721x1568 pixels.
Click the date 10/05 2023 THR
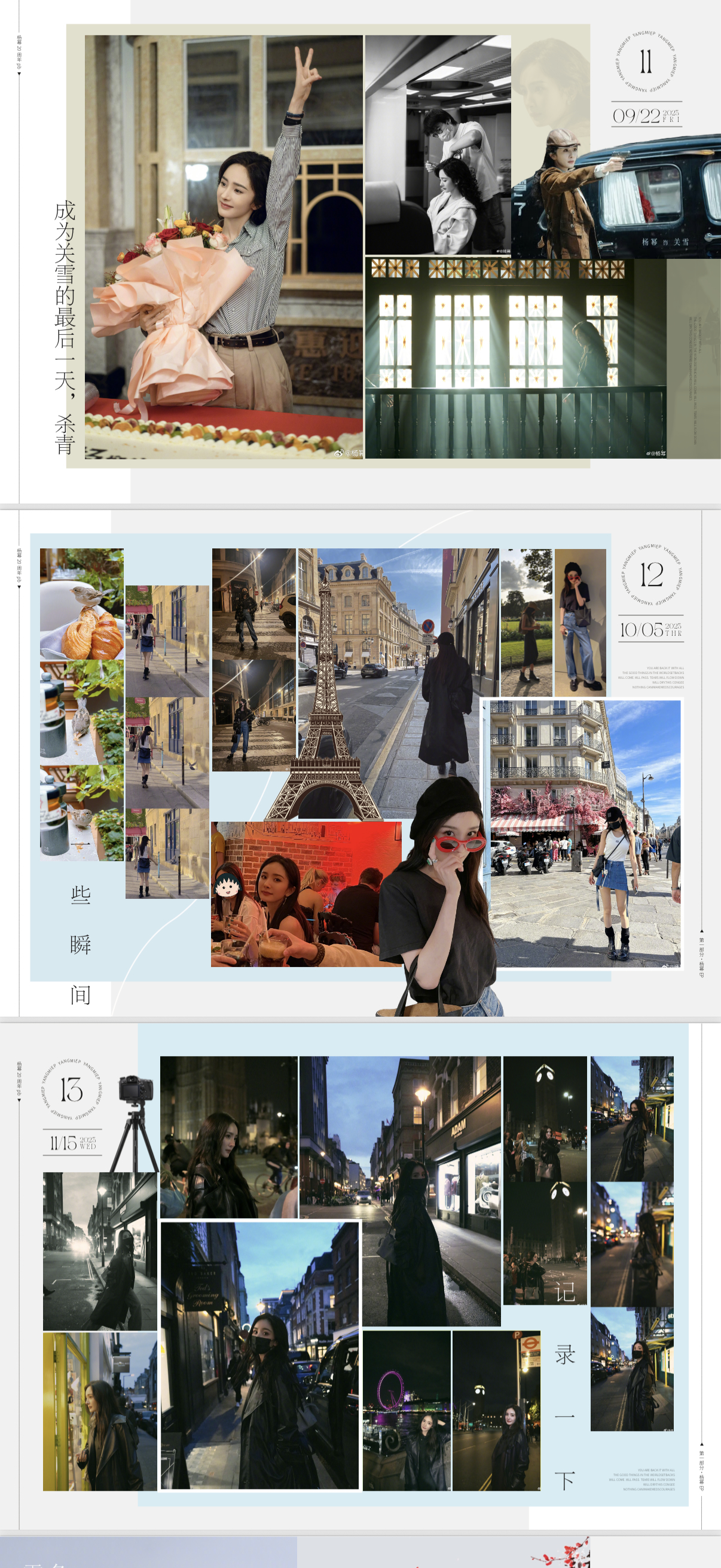pos(651,629)
